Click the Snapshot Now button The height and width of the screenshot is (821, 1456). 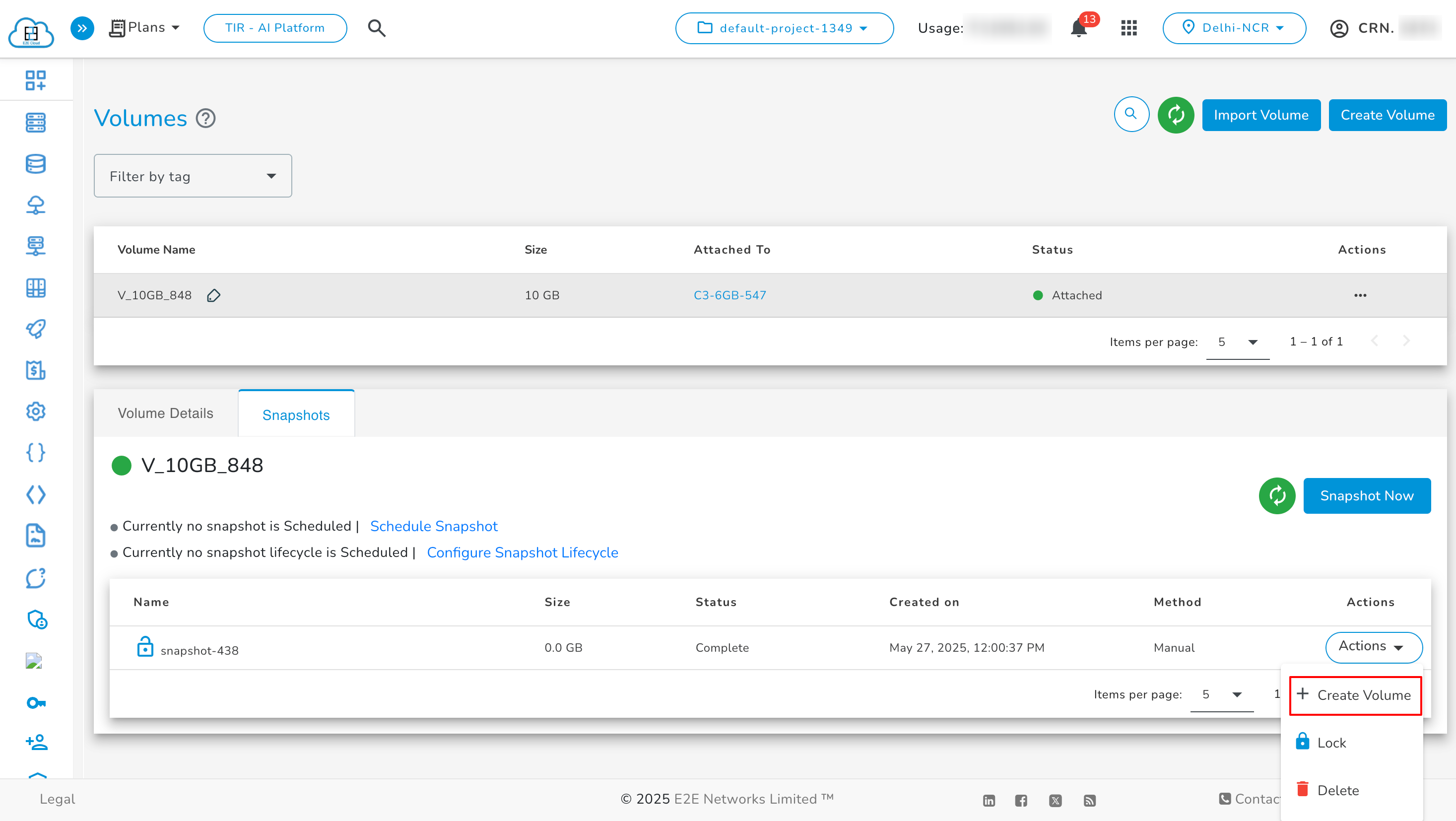point(1366,496)
